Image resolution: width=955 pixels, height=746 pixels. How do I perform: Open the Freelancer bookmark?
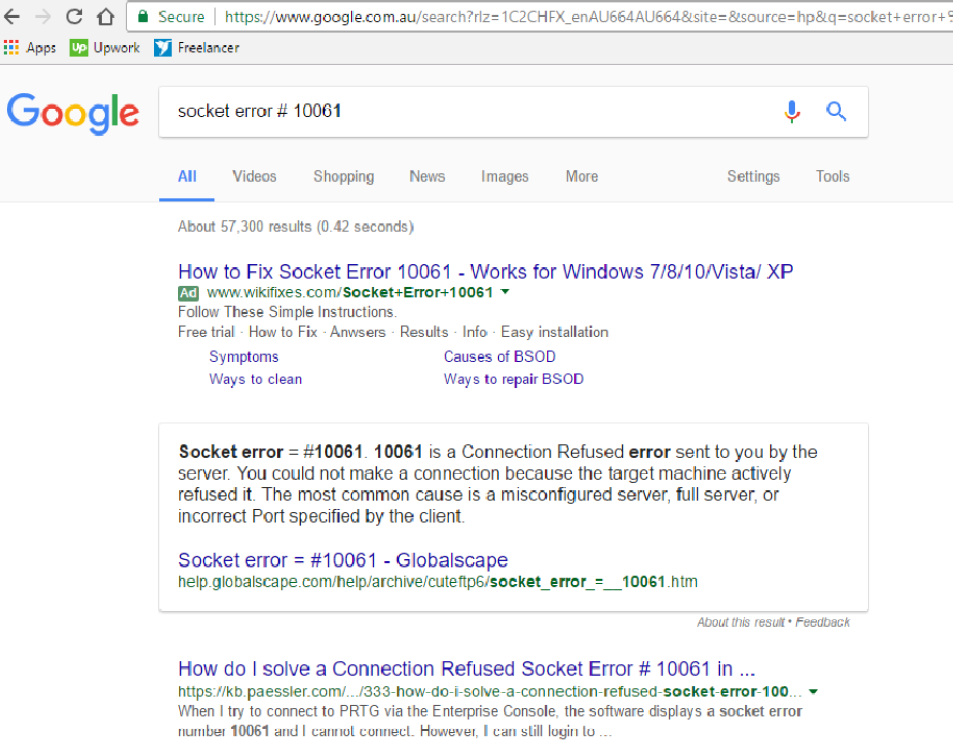[196, 48]
